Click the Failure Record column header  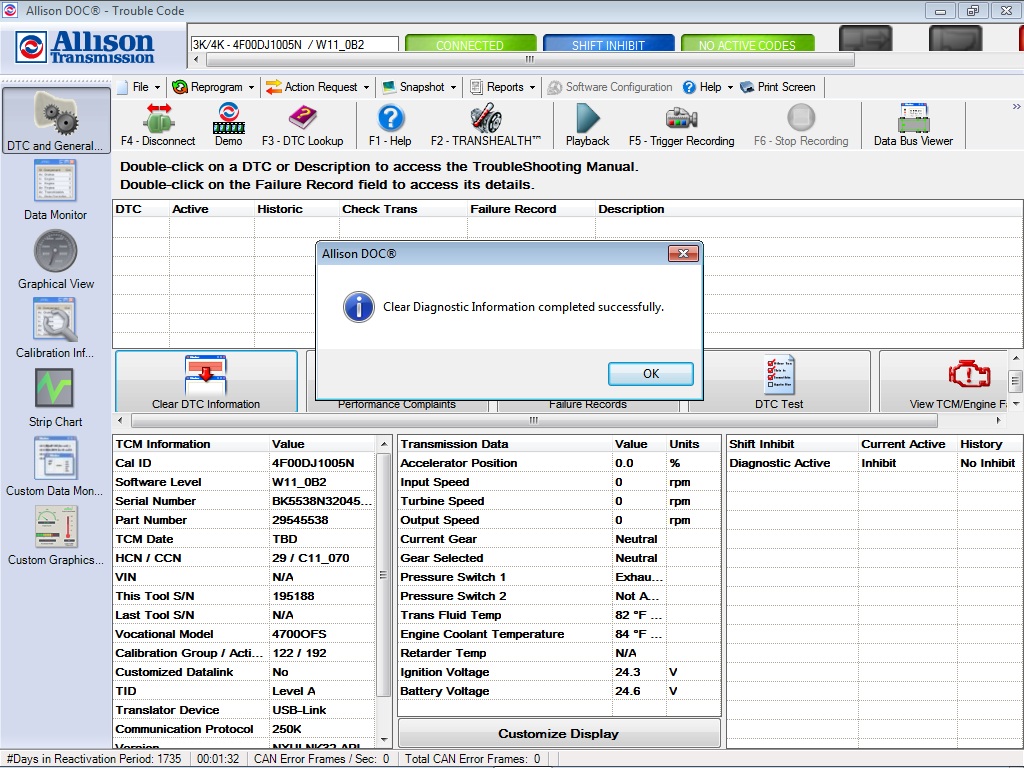coord(531,209)
